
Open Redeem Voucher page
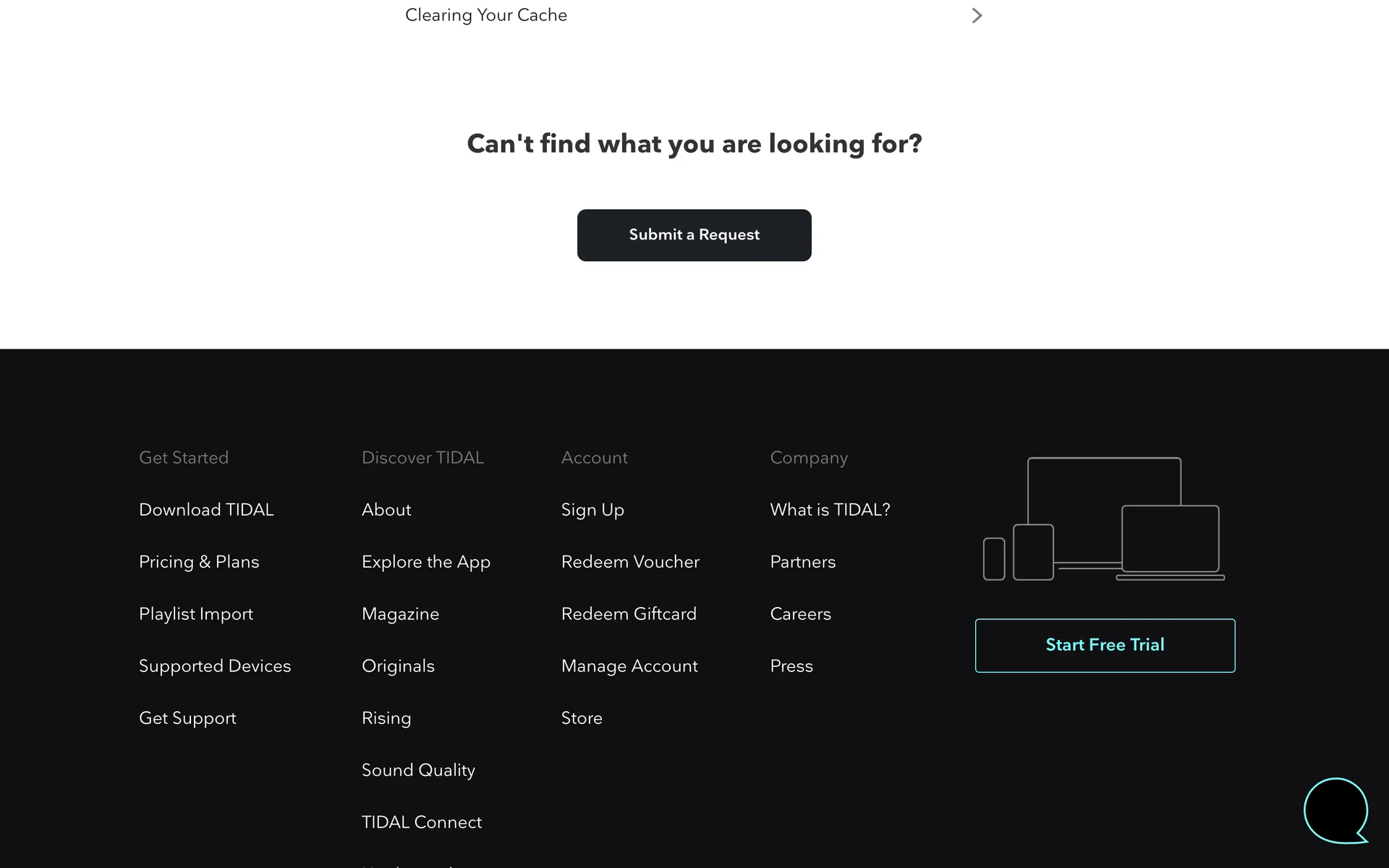pyautogui.click(x=629, y=562)
